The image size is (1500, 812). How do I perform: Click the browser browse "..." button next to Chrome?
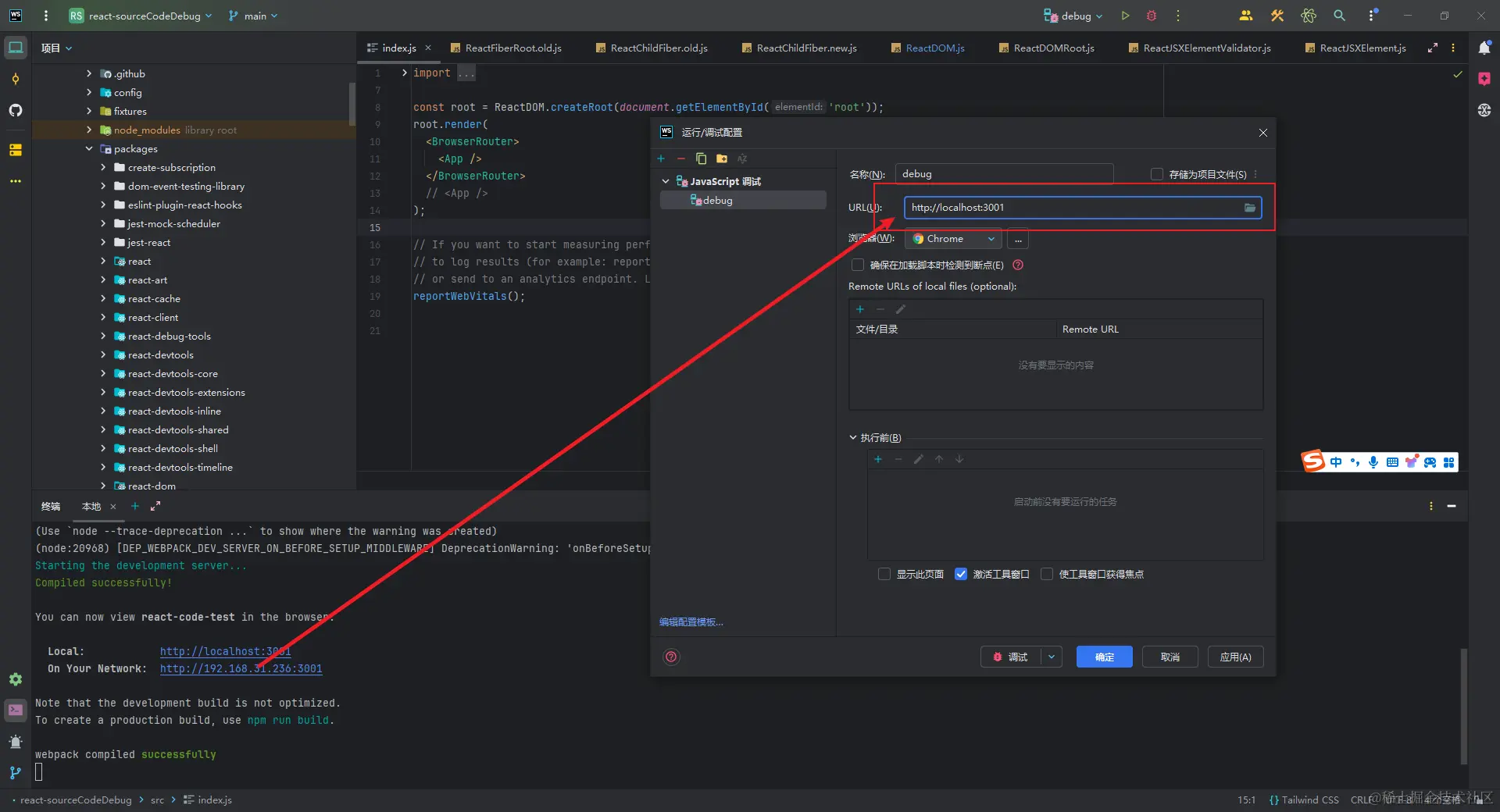click(1018, 239)
